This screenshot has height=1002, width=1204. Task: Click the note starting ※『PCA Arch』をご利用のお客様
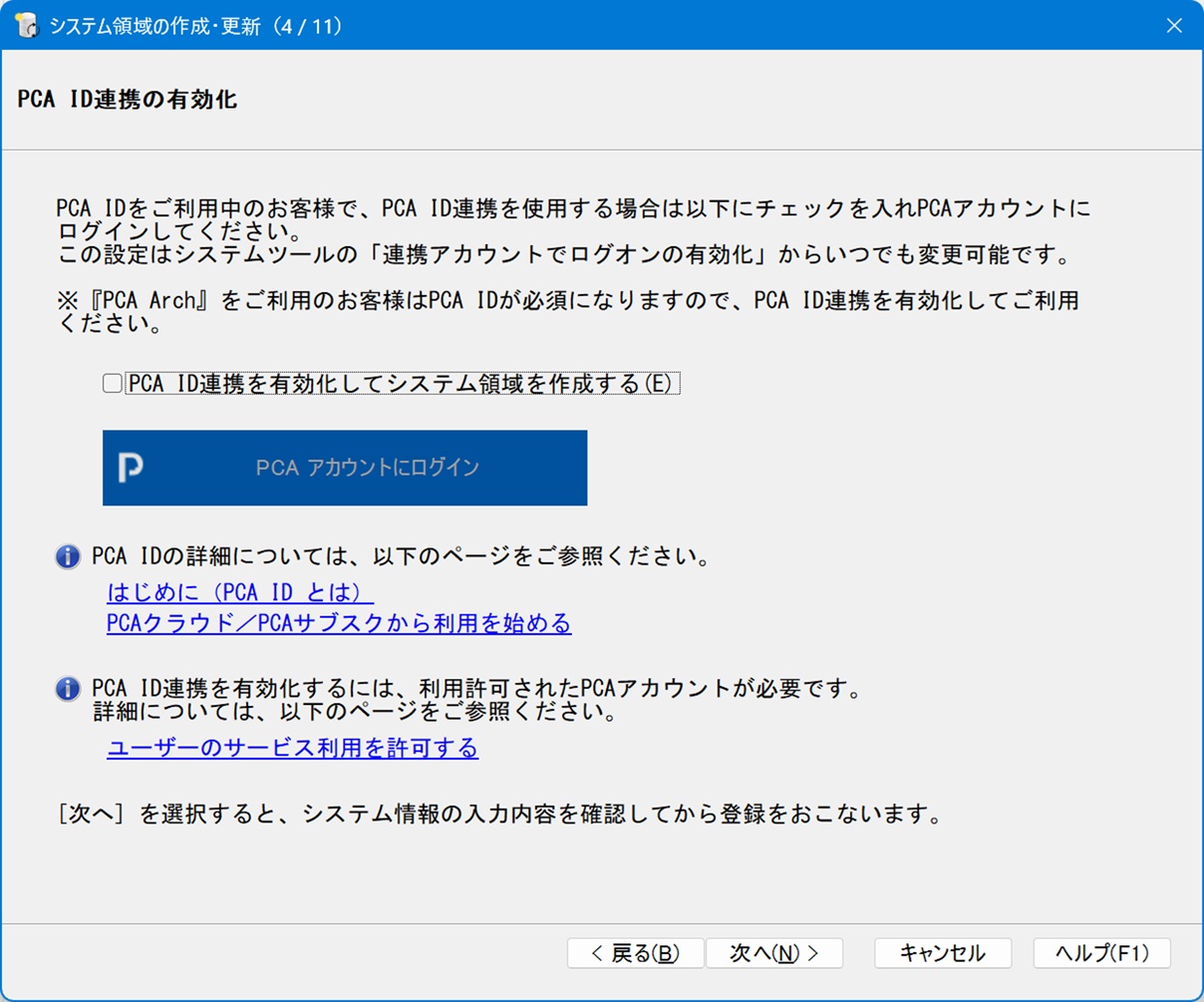568,312
